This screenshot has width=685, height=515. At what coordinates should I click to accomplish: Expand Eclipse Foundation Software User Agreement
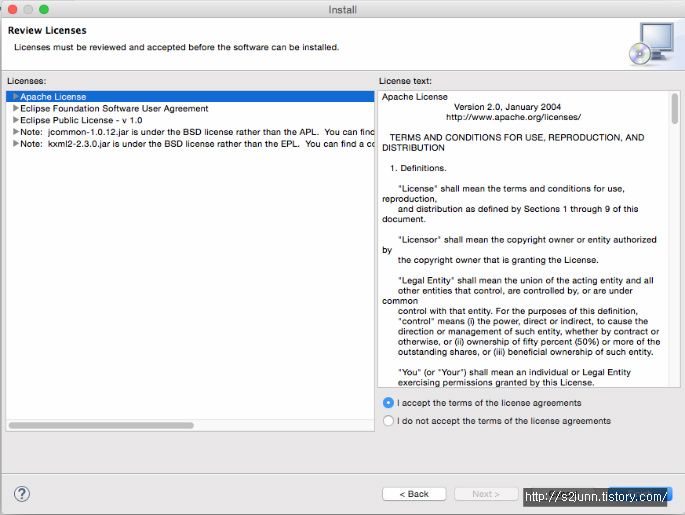tap(16, 108)
